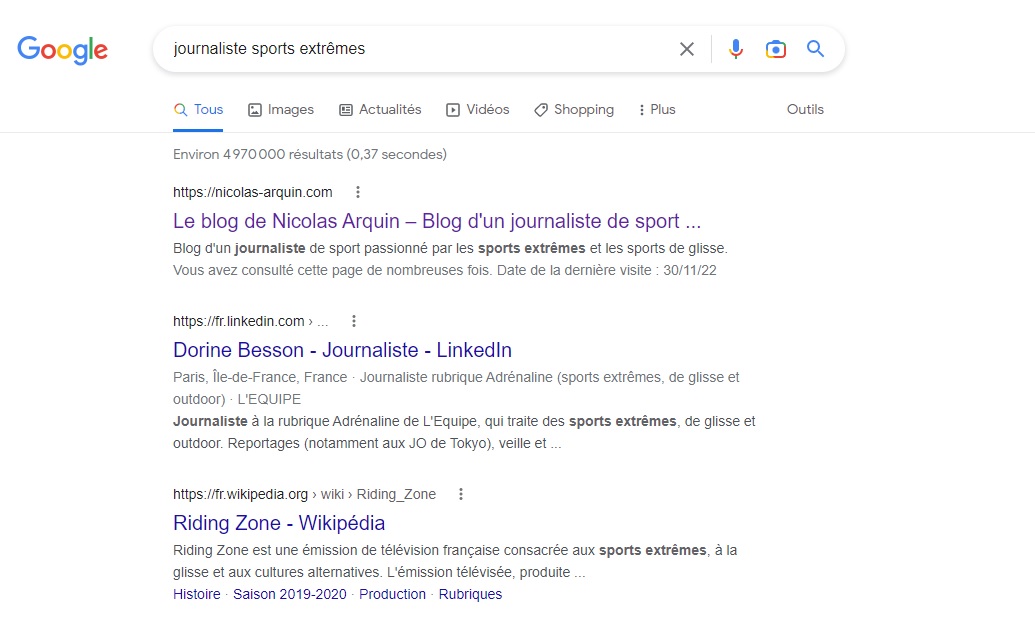
Task: Open Google Lens image search camera icon
Action: click(775, 49)
